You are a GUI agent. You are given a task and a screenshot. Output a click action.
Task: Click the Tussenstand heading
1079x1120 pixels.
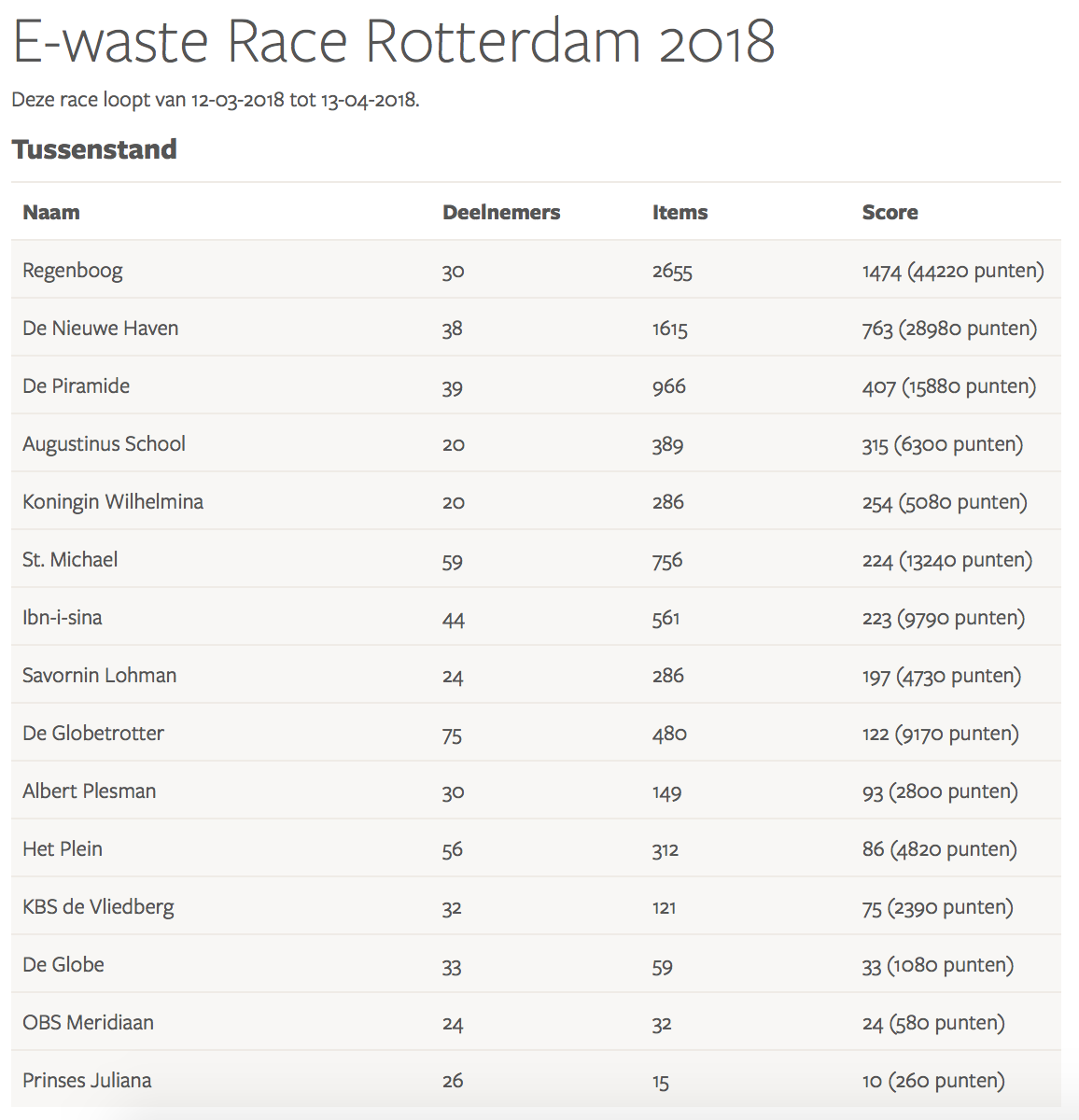(94, 149)
